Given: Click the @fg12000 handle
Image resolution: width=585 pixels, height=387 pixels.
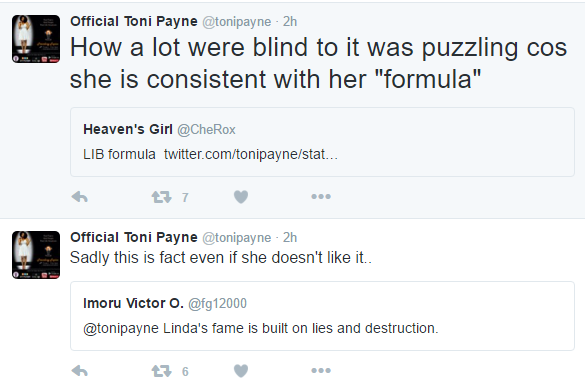Looking at the screenshot, I should pyautogui.click(x=218, y=303).
